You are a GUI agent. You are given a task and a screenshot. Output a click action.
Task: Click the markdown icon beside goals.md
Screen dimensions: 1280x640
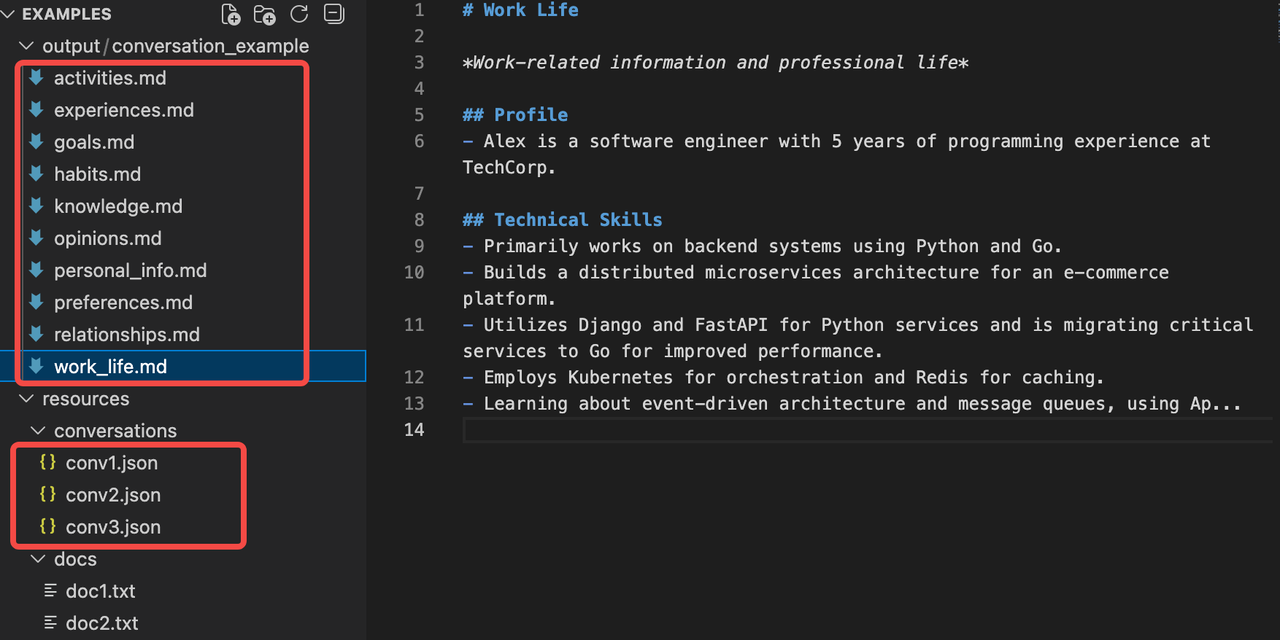(37, 141)
